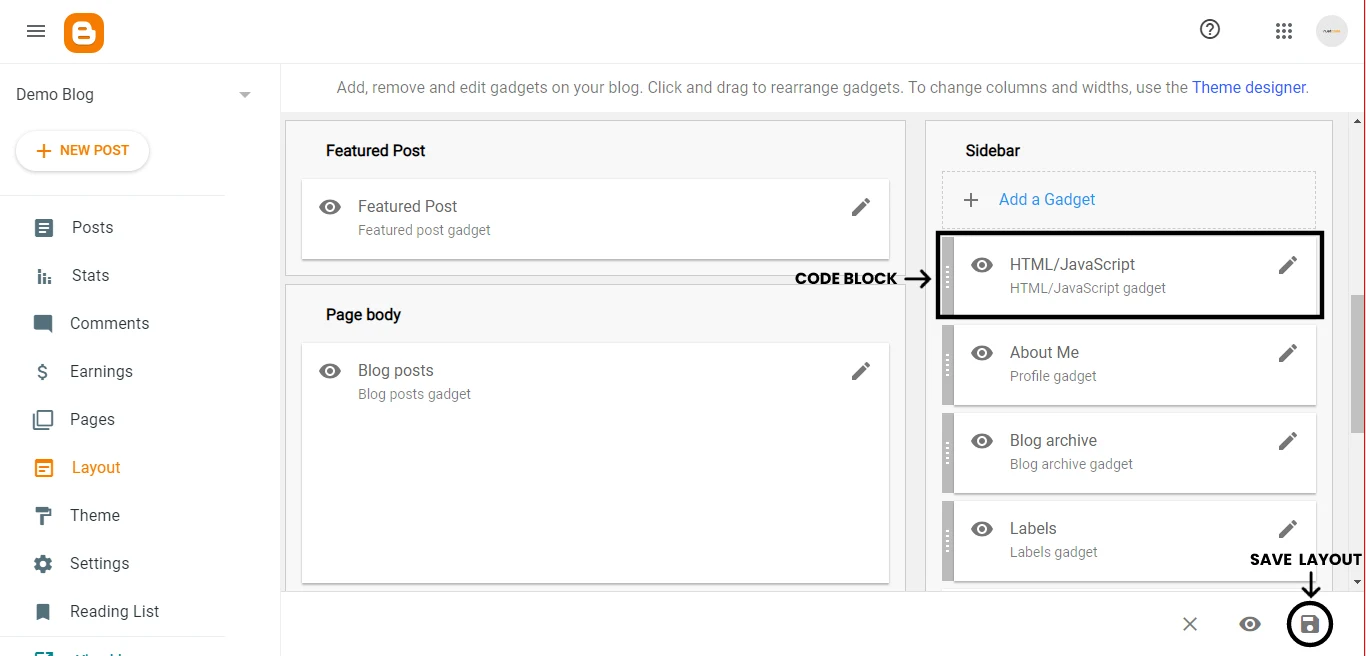Open the hamburger main menu
Image resolution: width=1366 pixels, height=656 pixels.
pyautogui.click(x=36, y=31)
